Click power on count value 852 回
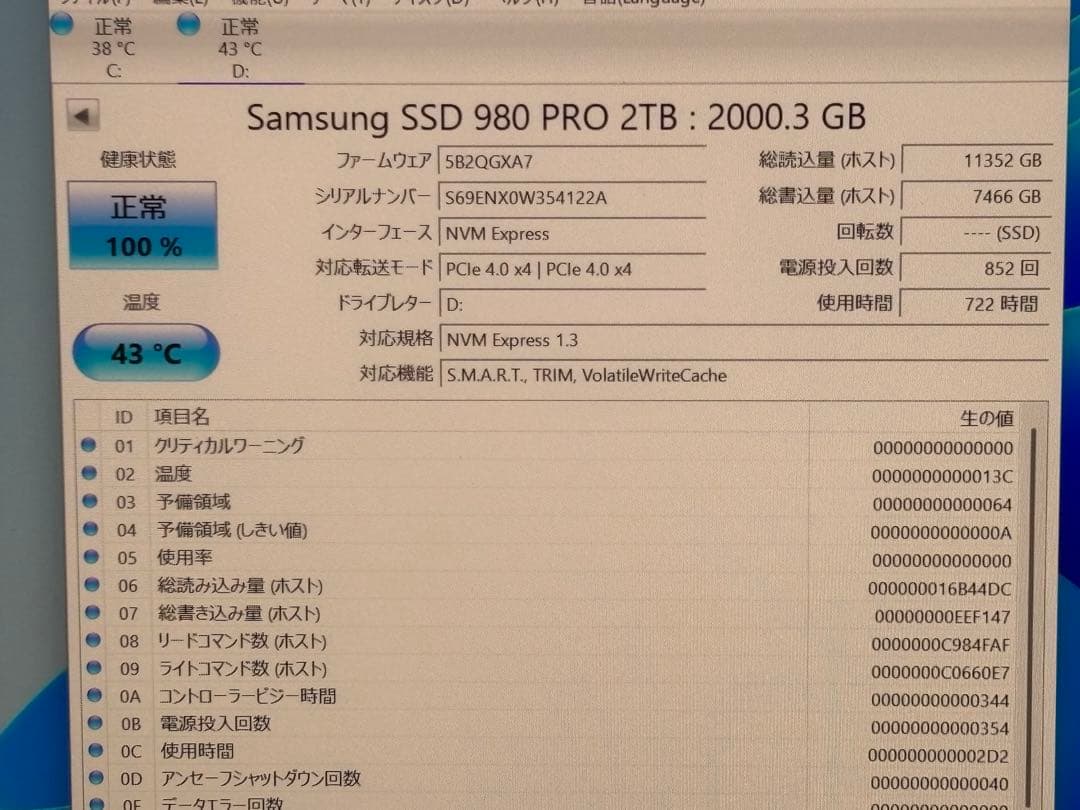The height and width of the screenshot is (810, 1080). (x=977, y=269)
